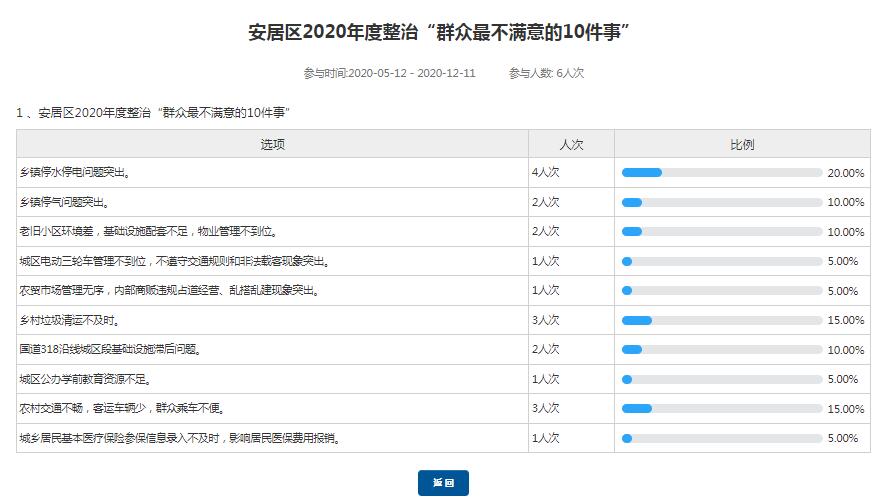
Task: Click the 返回 button
Action: (443, 483)
